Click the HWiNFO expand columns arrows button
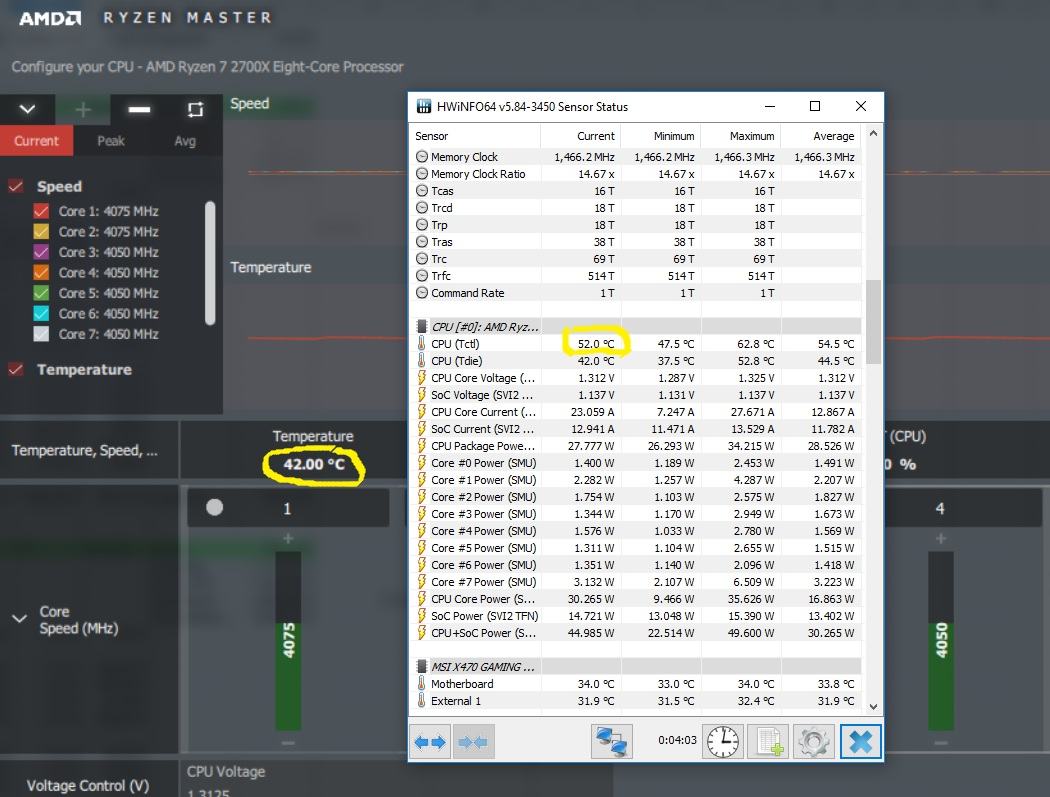The height and width of the screenshot is (797, 1050). point(429,741)
